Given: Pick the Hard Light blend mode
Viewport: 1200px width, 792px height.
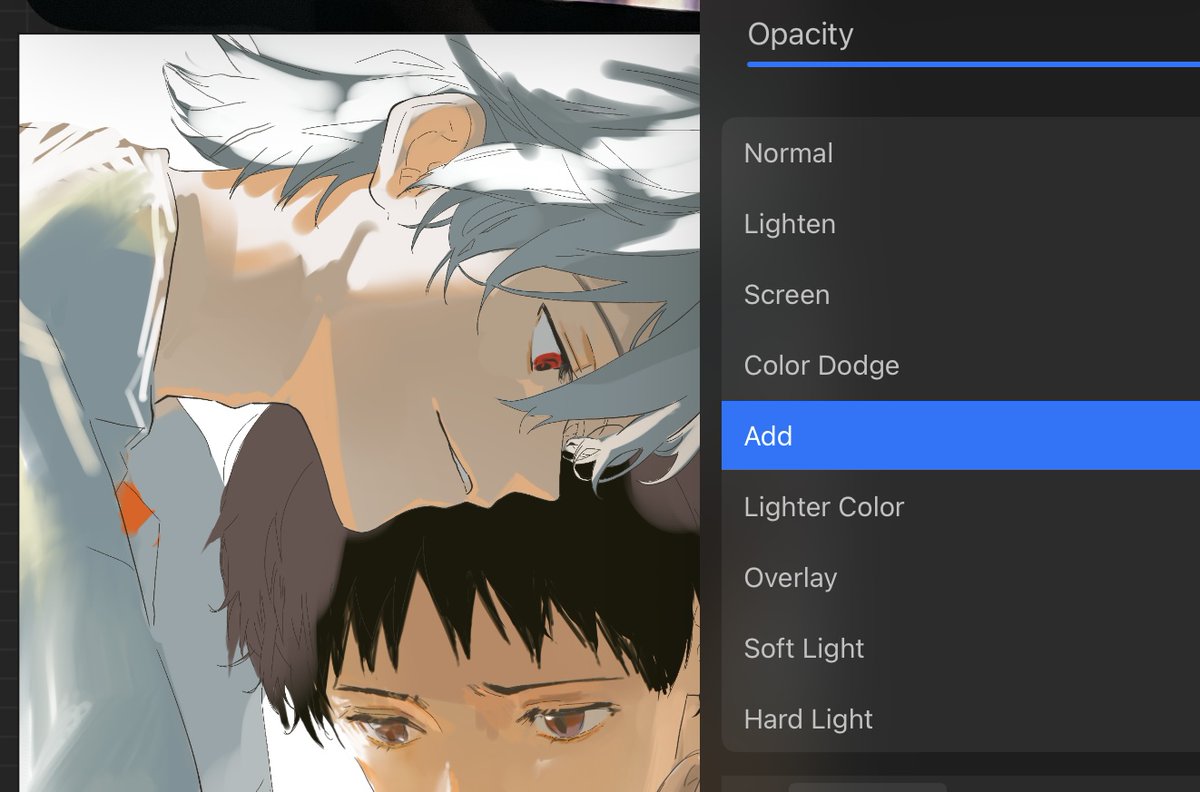Looking at the screenshot, I should tap(961, 720).
